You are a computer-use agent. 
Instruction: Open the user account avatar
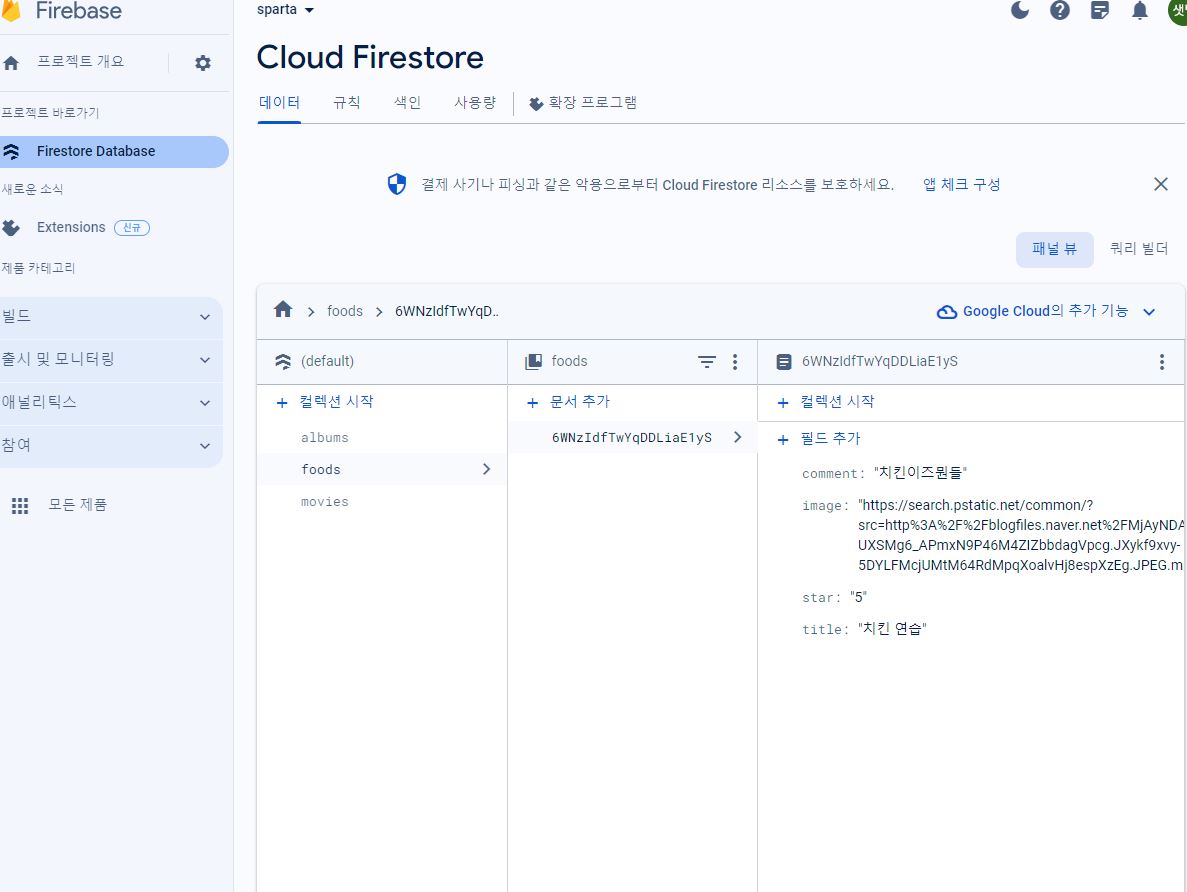tap(1177, 11)
